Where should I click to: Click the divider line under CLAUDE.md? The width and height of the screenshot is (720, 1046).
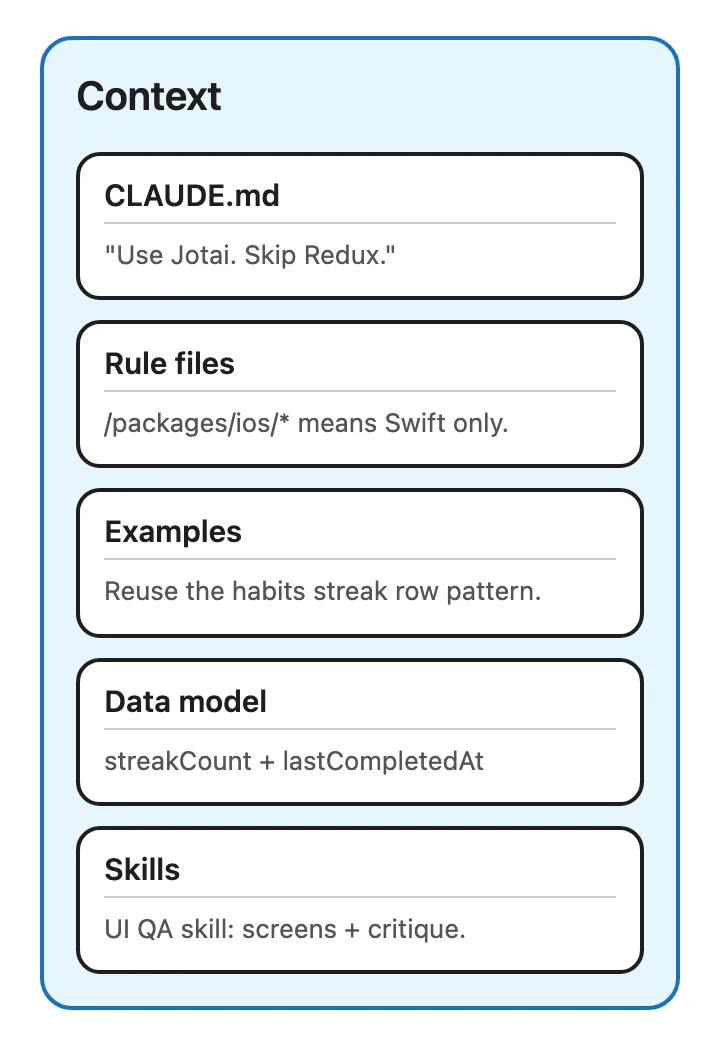[x=360, y=223]
